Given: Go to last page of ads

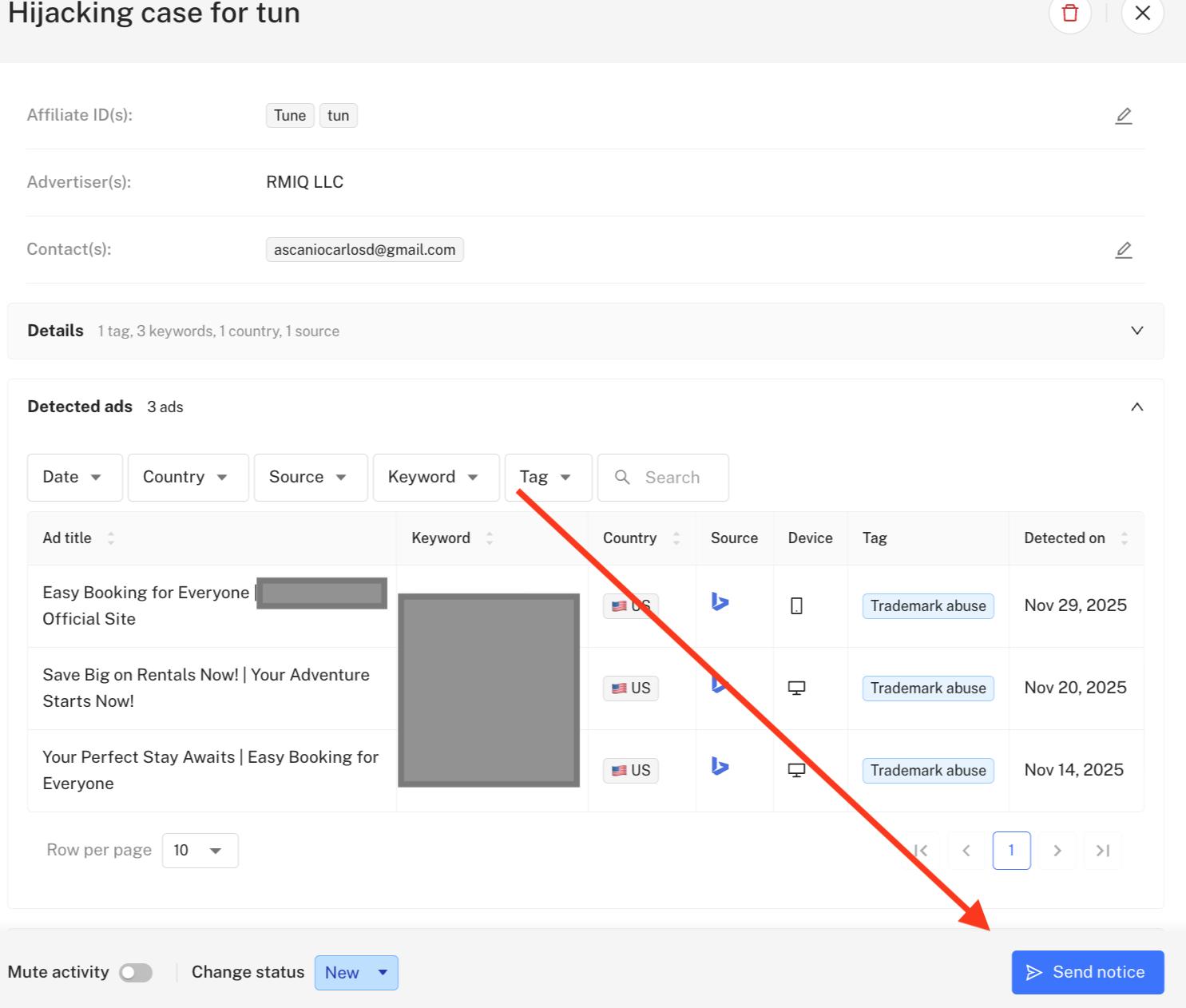Looking at the screenshot, I should coord(1103,851).
